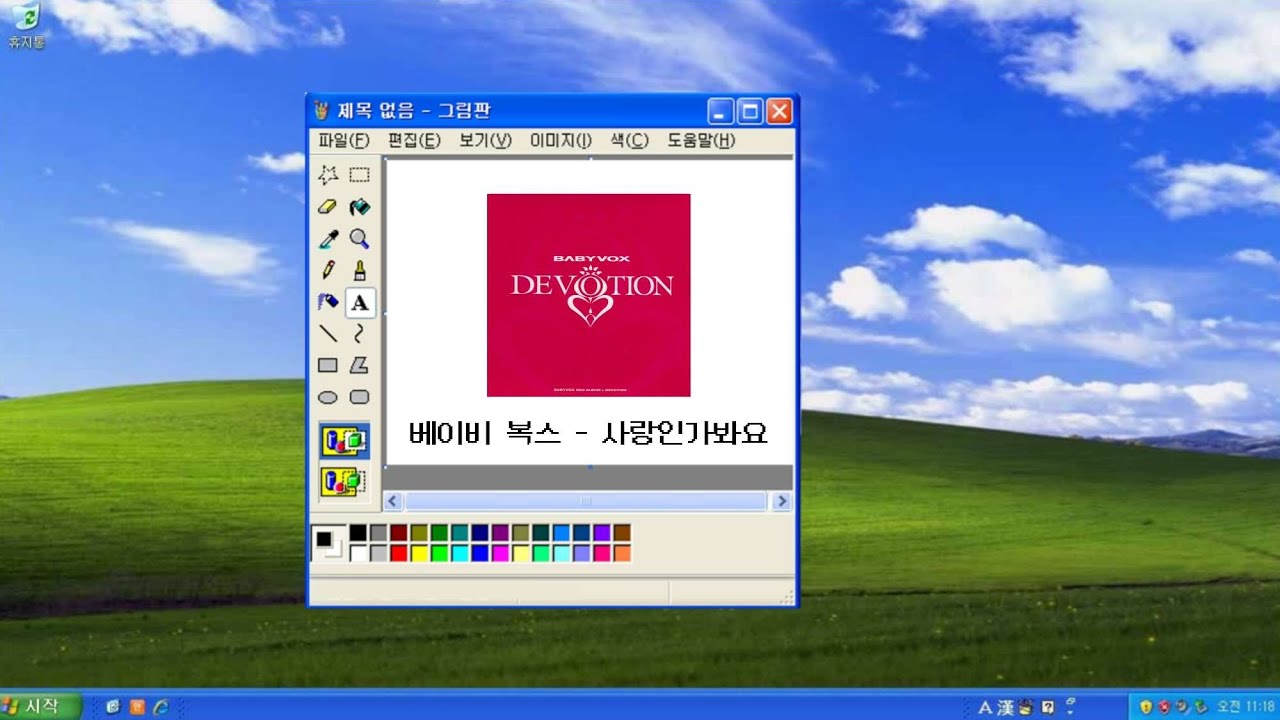Open the 편집(E) menu
Image resolution: width=1280 pixels, height=720 pixels.
tap(414, 141)
